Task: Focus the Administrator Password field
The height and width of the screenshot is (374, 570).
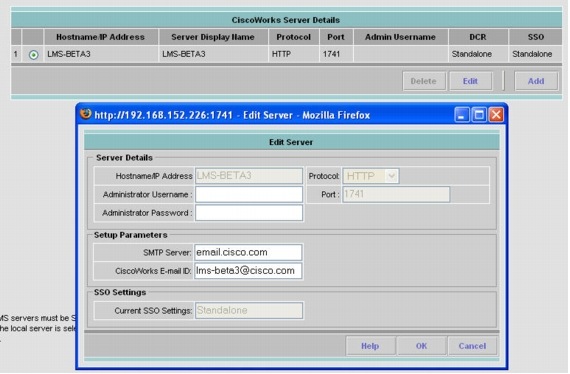Action: [x=249, y=213]
